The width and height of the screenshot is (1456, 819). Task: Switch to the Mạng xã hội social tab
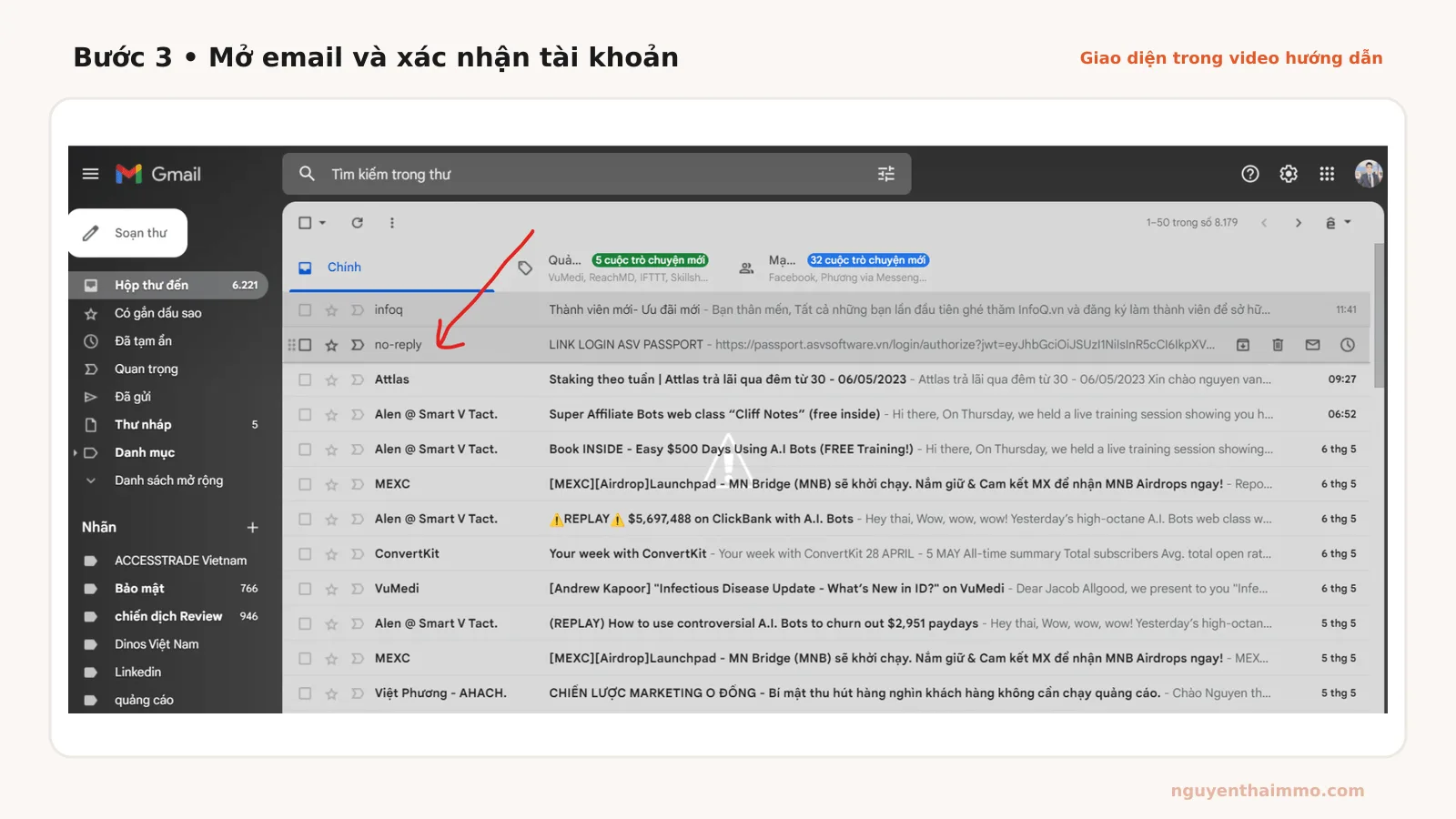point(837,268)
